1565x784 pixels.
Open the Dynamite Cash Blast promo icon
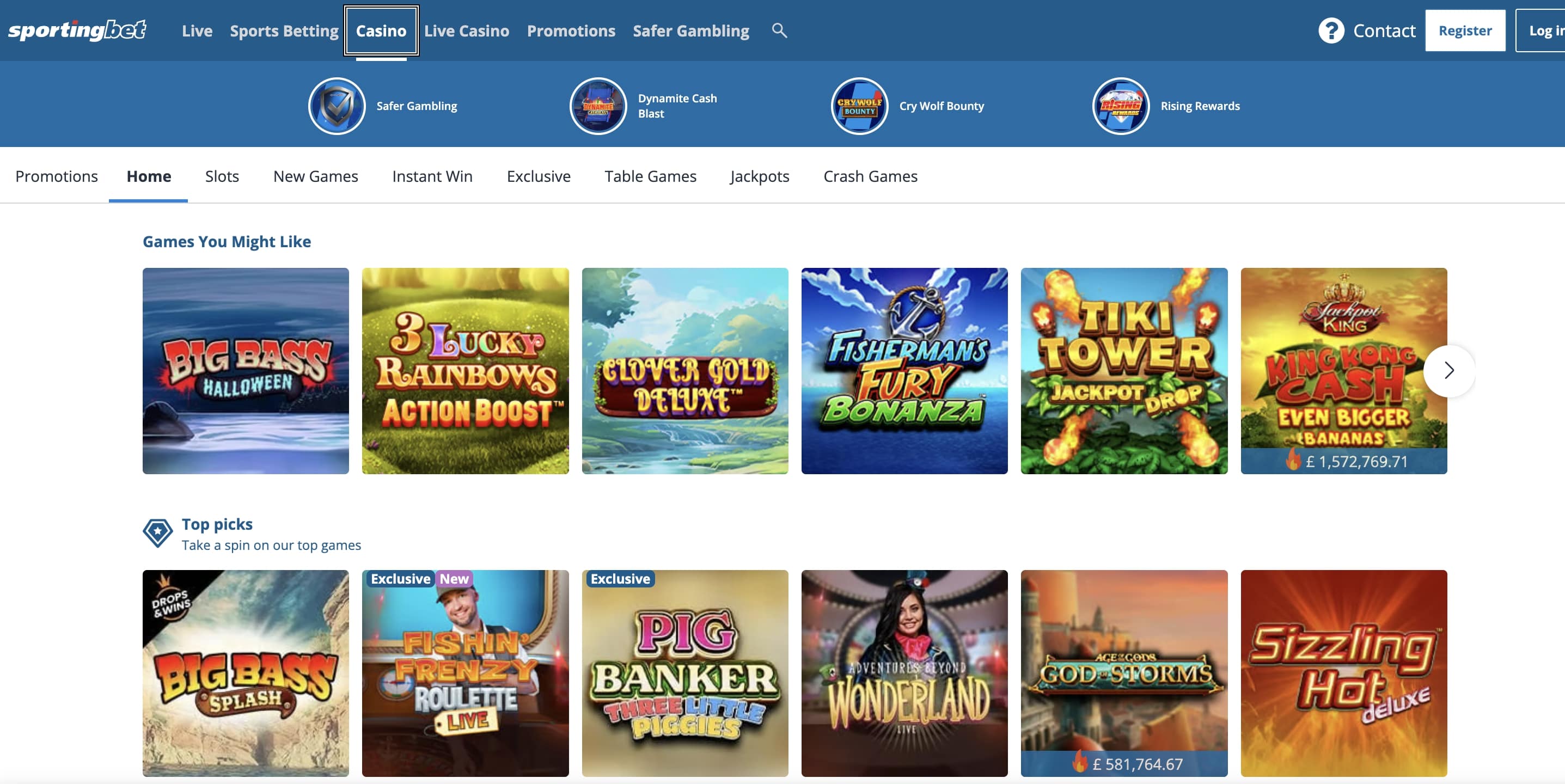[598, 106]
